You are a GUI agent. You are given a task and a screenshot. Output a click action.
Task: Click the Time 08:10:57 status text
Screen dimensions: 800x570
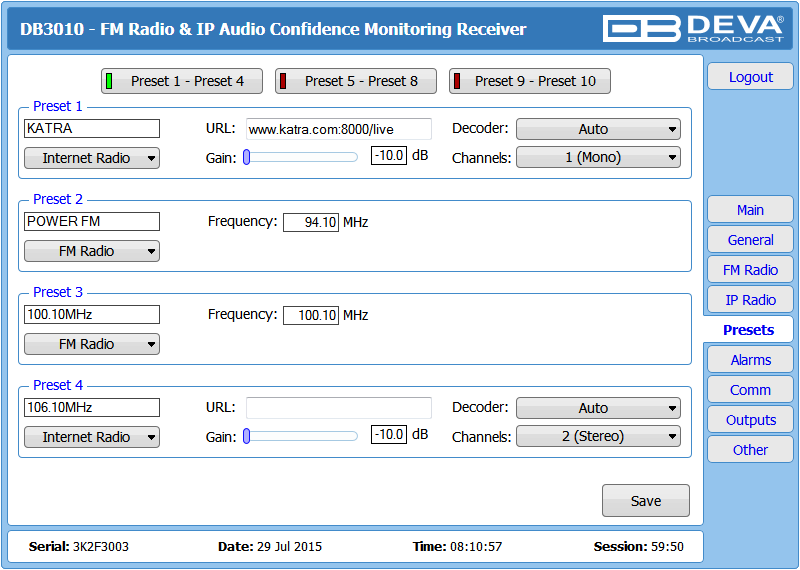coord(458,547)
